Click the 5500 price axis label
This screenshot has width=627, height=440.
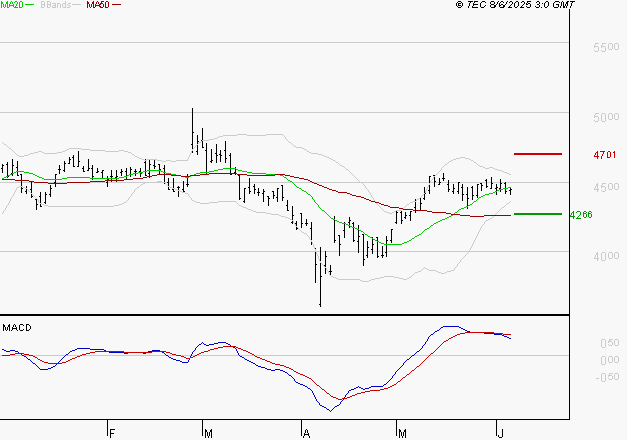606,48
